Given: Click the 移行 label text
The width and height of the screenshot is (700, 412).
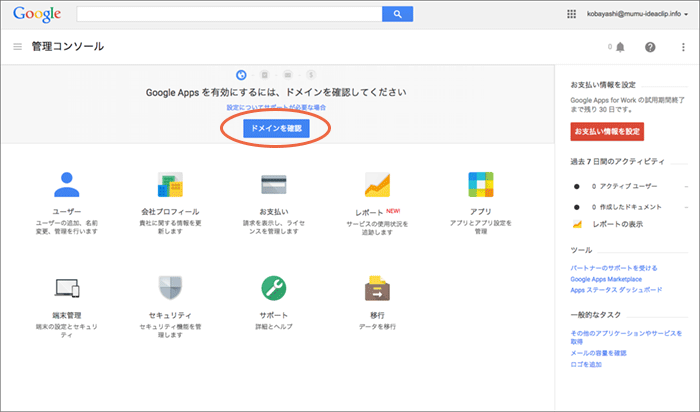Looking at the screenshot, I should [377, 315].
